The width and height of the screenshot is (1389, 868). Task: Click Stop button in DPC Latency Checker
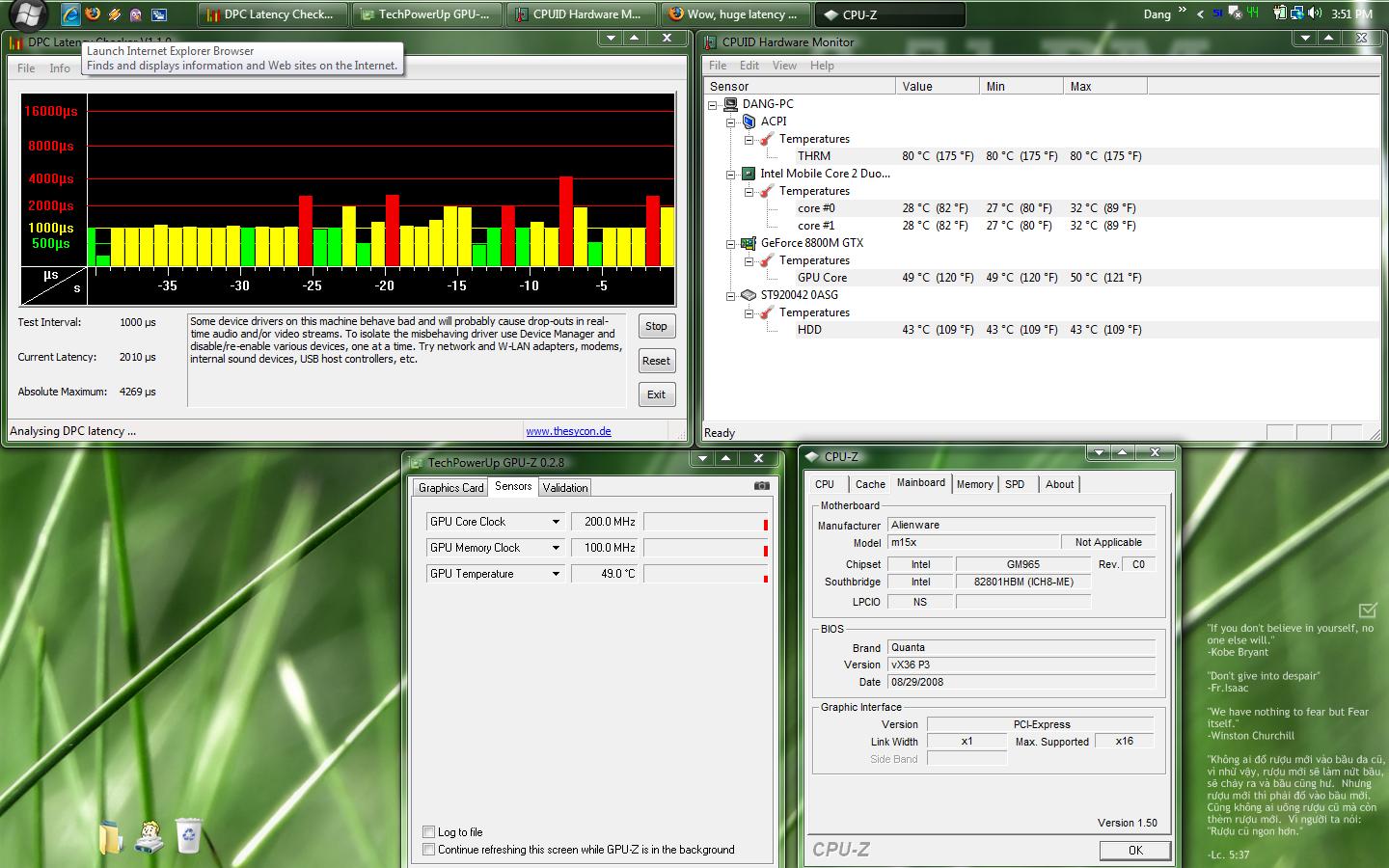(656, 326)
